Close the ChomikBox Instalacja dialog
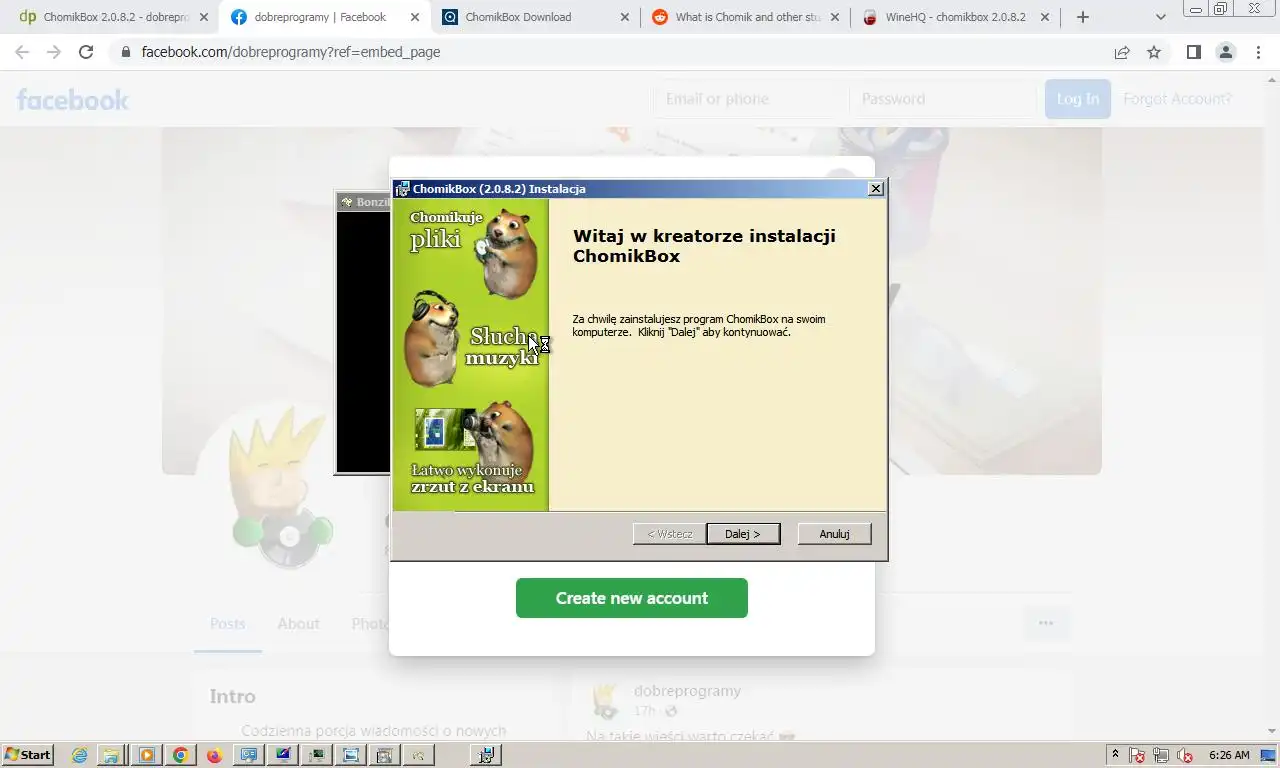 pos(876,189)
